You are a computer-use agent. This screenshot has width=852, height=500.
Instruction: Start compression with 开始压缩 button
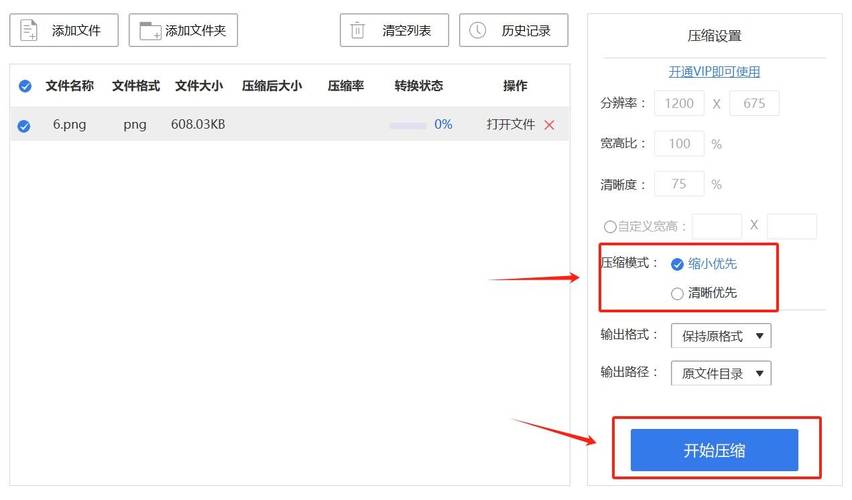[714, 450]
